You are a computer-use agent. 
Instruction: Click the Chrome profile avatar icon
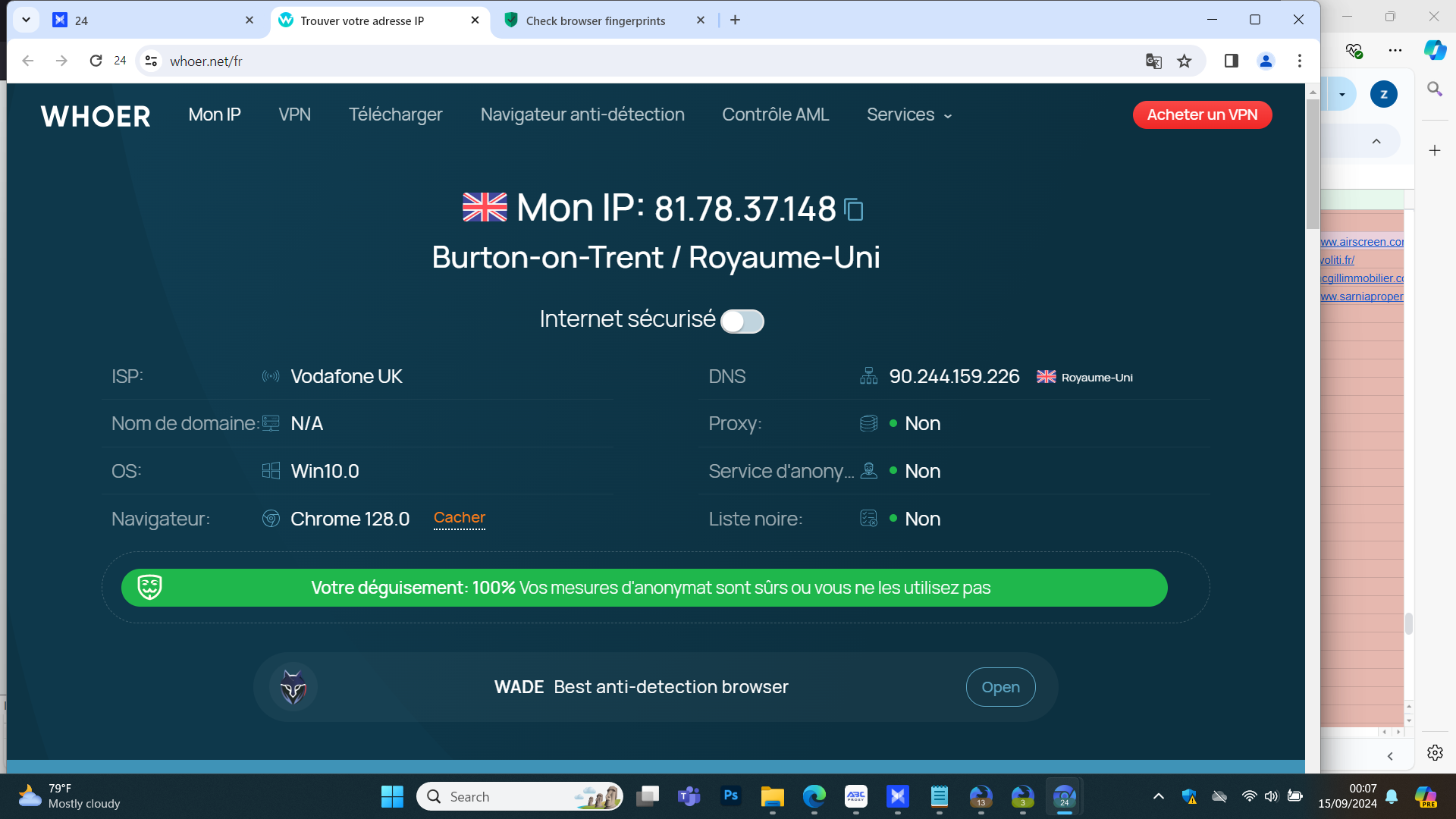1266,61
